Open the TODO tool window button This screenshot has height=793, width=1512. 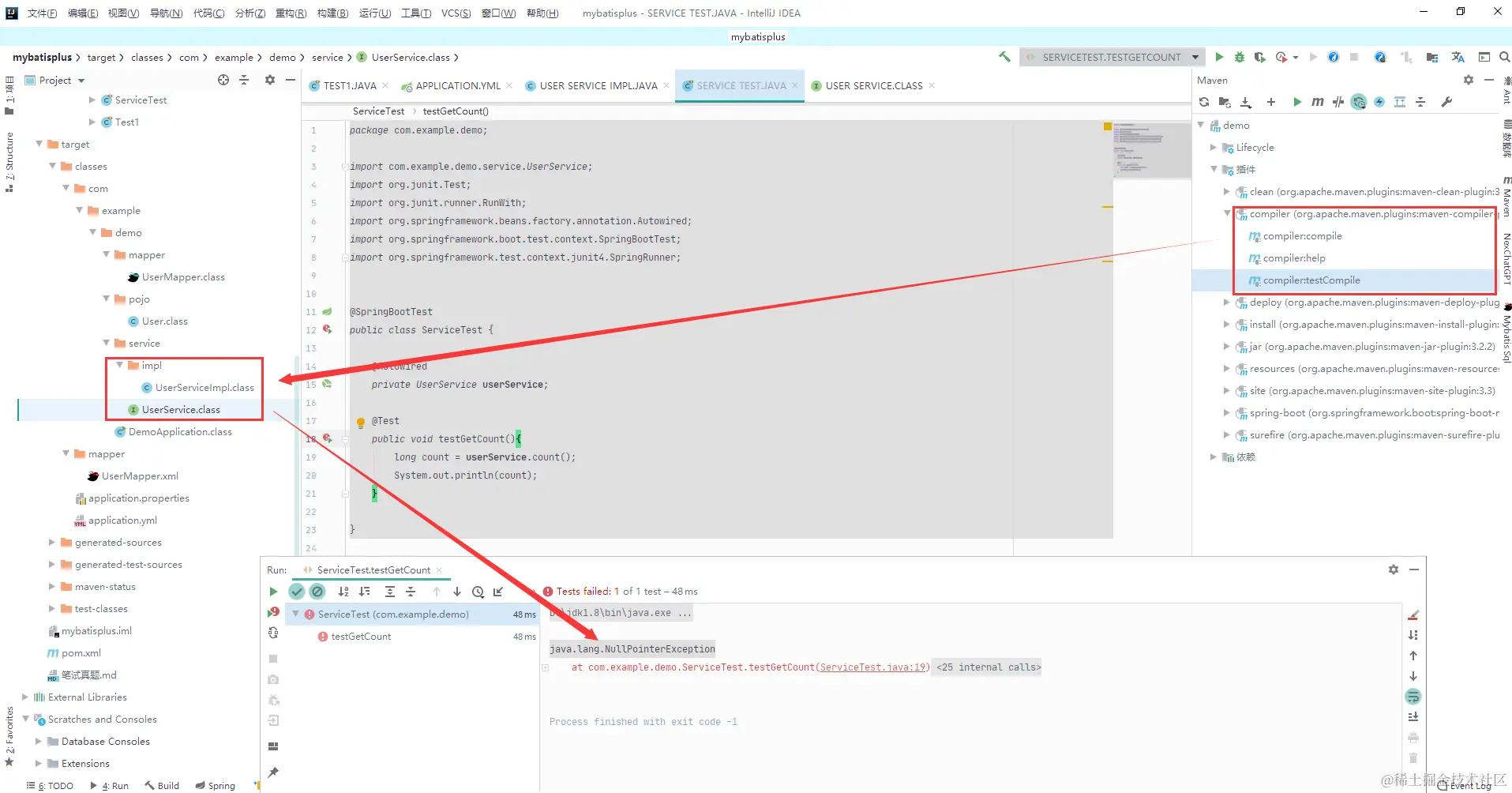[x=50, y=786]
